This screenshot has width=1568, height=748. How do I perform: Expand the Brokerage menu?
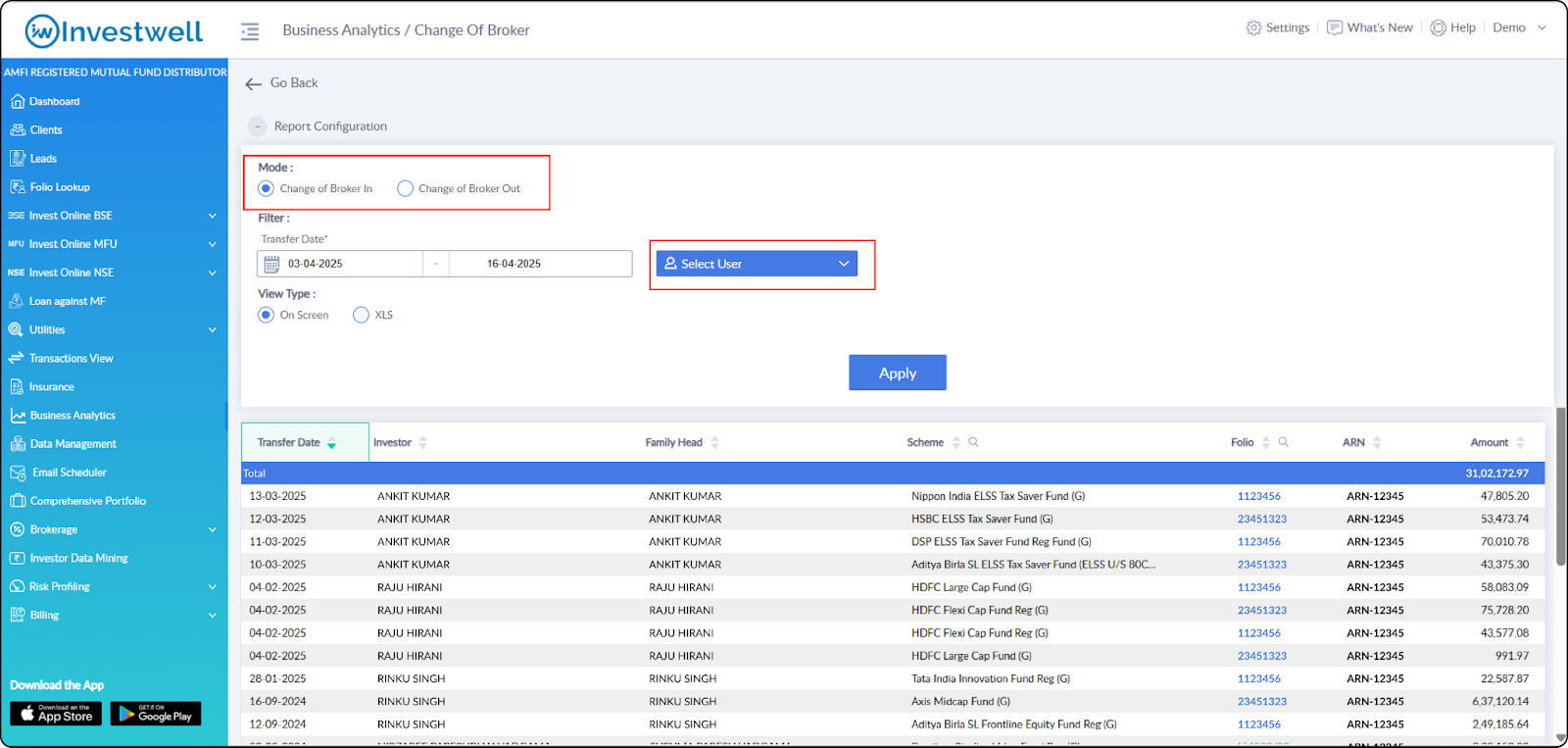tap(213, 529)
